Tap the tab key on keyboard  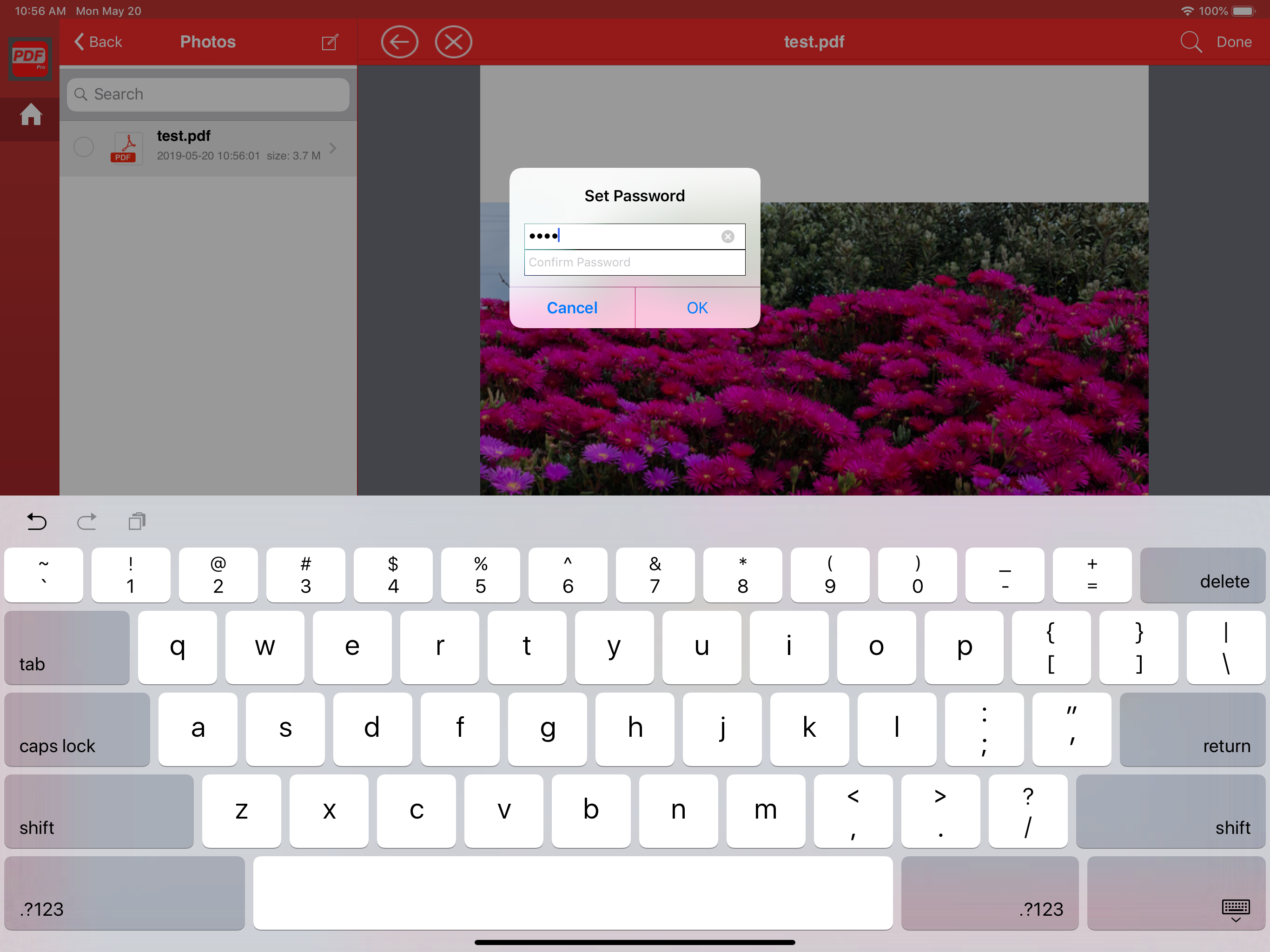point(66,648)
